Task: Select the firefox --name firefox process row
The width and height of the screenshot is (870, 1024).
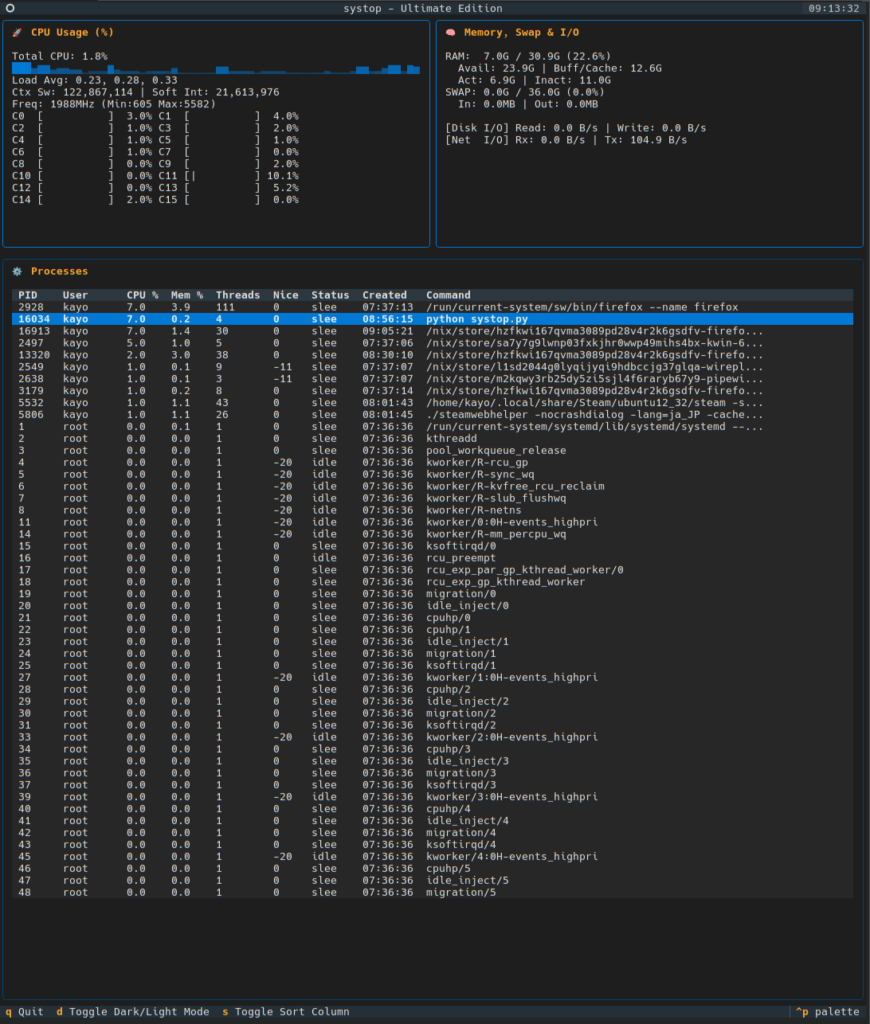Action: click(x=432, y=307)
